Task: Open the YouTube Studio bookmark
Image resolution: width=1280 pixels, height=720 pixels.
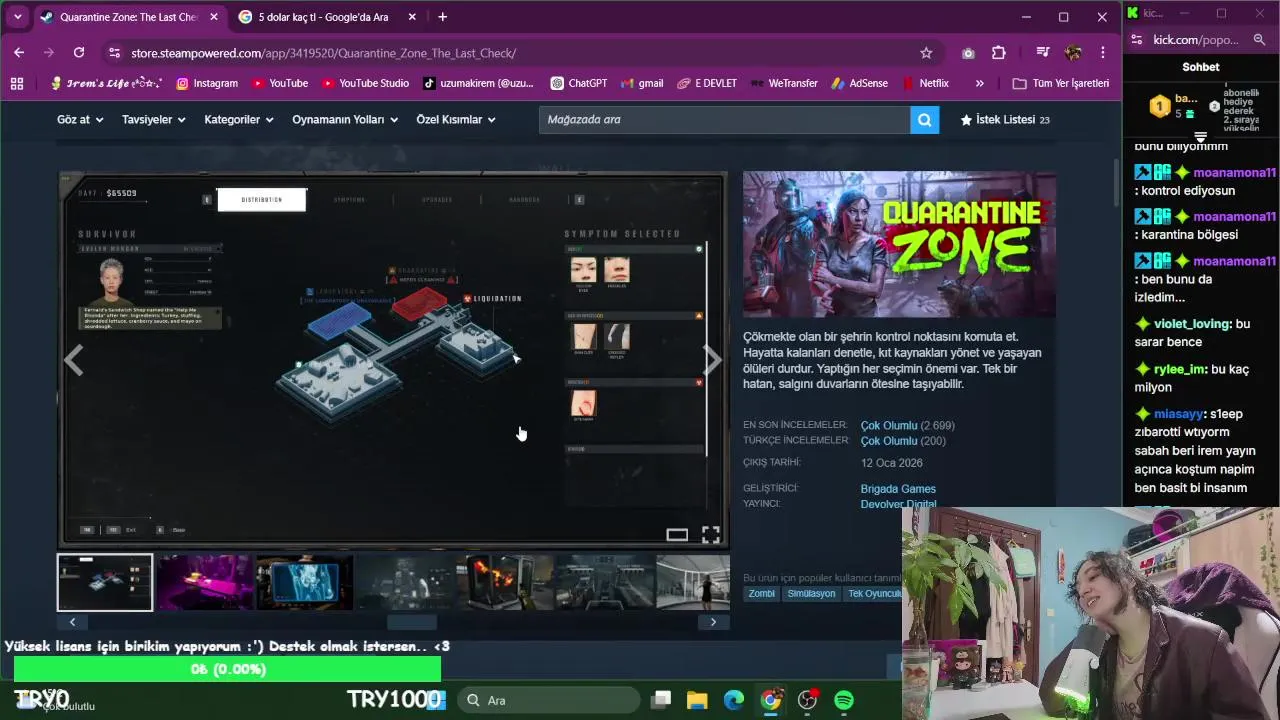Action: coord(365,83)
